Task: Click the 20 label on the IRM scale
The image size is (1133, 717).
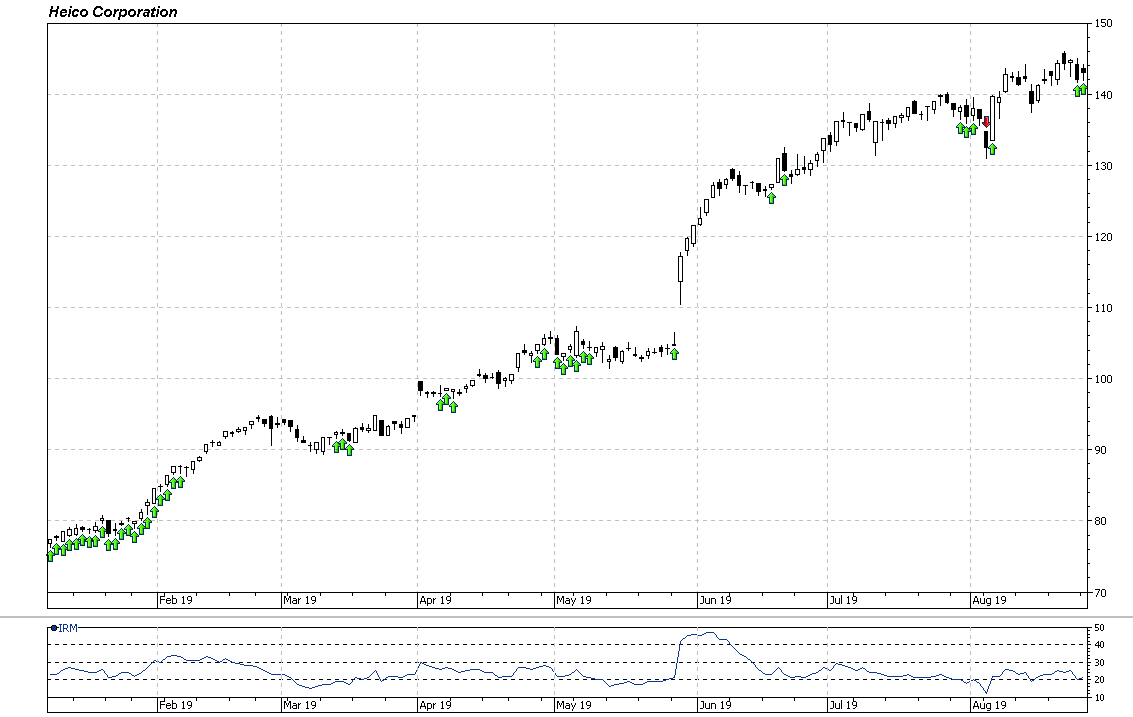Action: (1099, 680)
